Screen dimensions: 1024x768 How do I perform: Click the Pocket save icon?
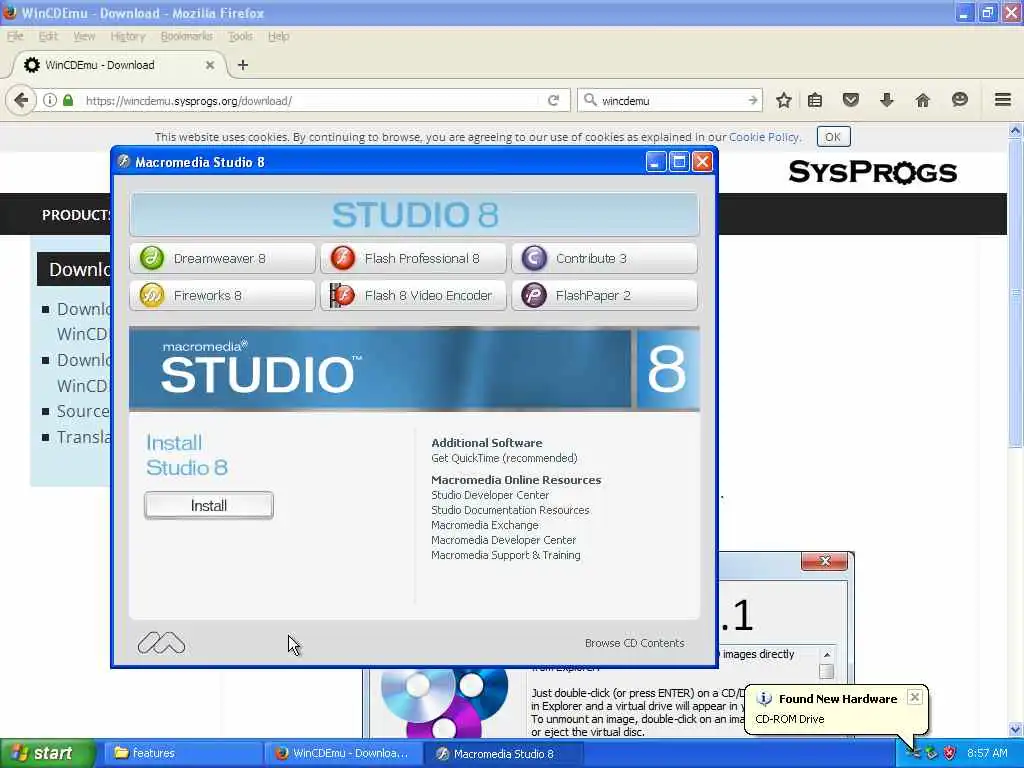coord(850,101)
